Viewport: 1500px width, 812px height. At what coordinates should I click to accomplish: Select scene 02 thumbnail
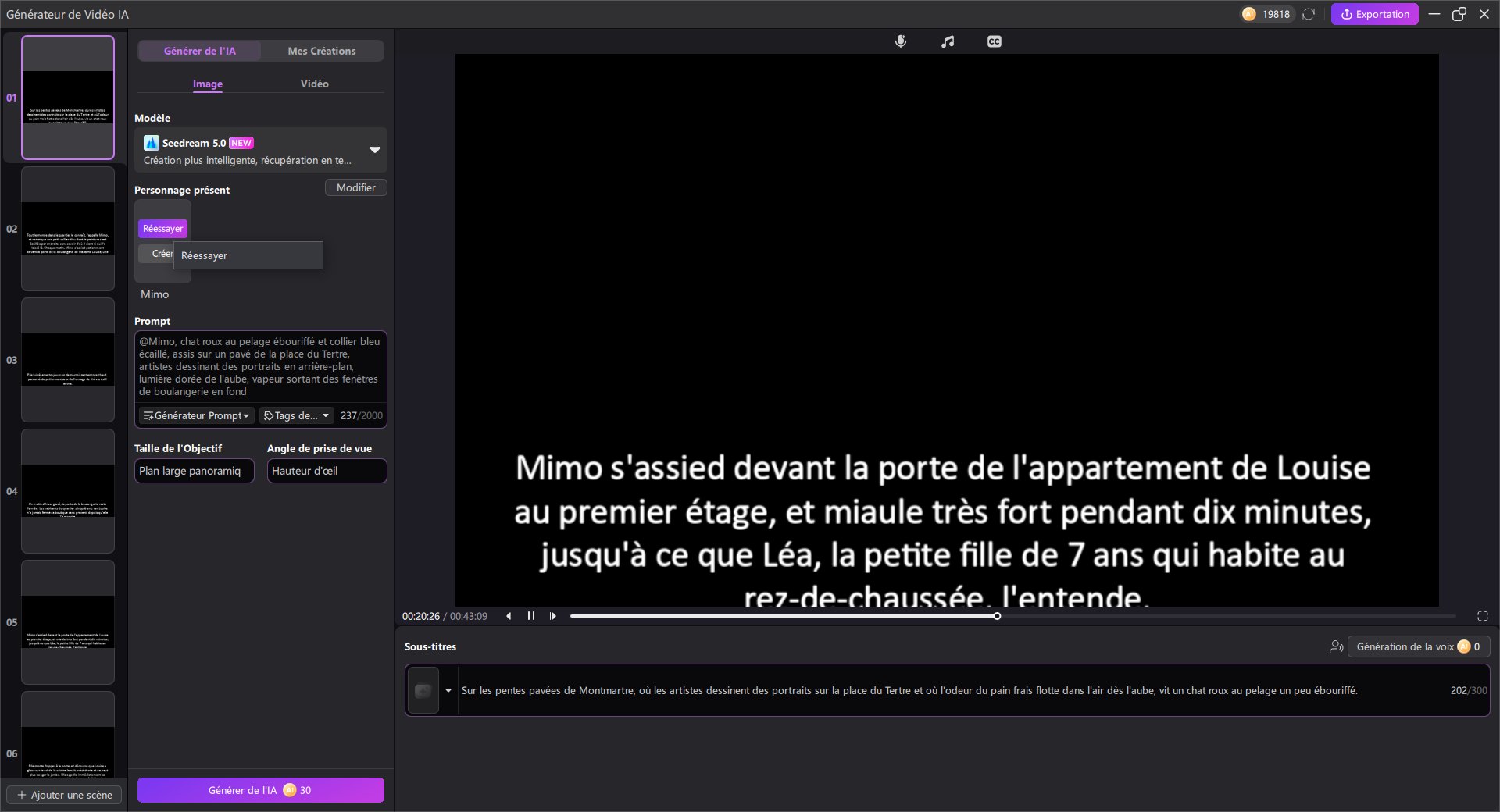[68, 229]
